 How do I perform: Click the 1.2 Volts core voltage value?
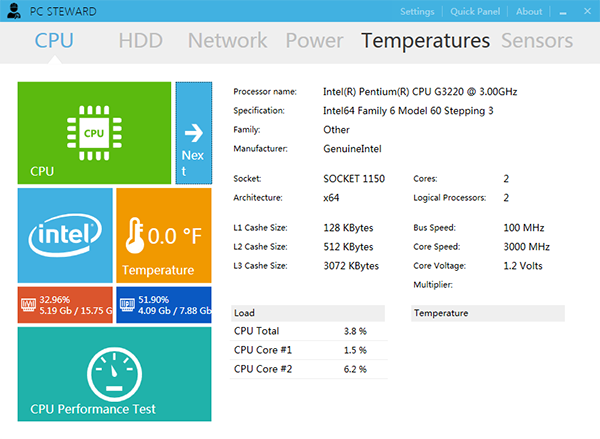point(523,266)
